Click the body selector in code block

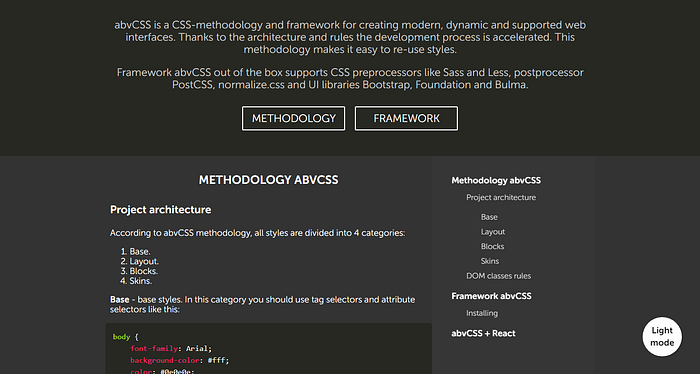(x=121, y=337)
